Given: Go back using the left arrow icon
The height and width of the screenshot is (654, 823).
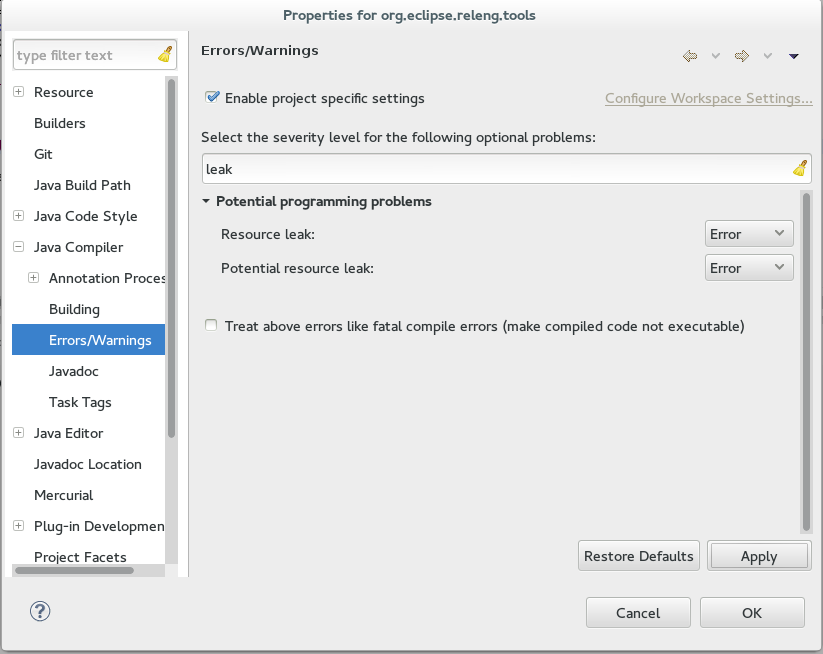Looking at the screenshot, I should (690, 56).
